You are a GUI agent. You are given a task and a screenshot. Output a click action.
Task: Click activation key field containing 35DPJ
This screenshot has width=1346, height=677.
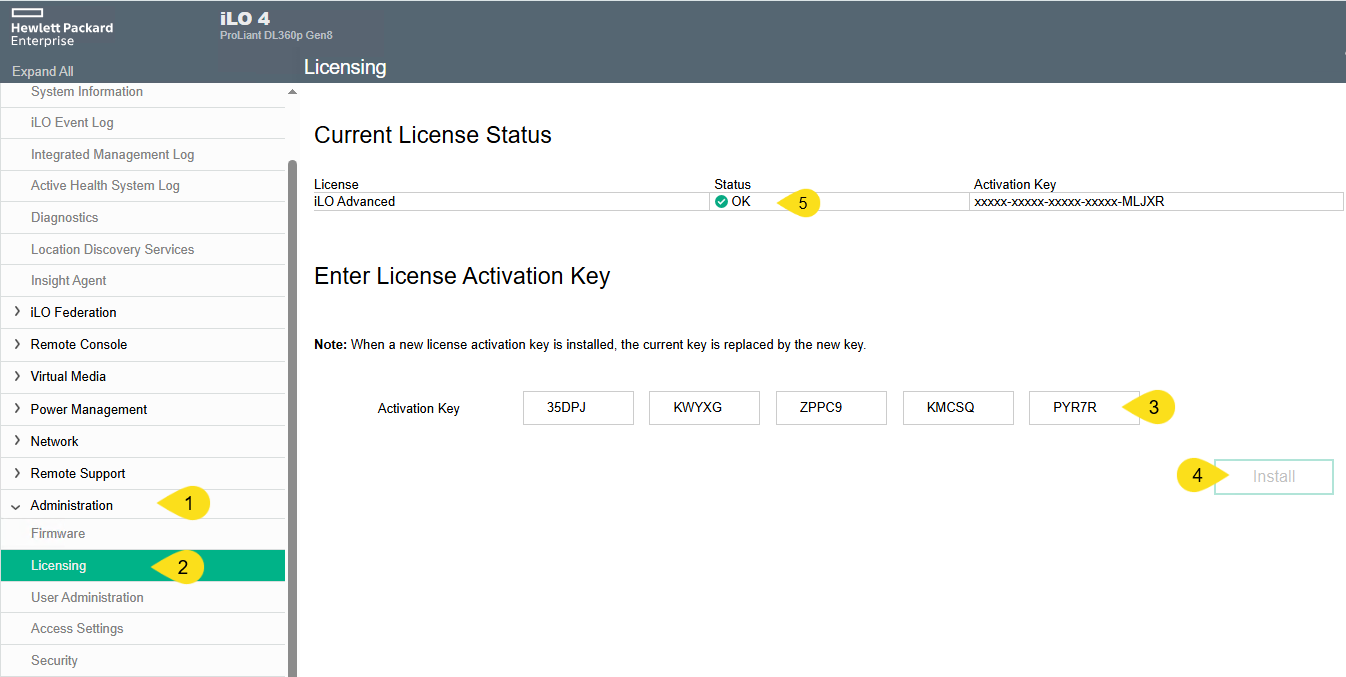click(578, 408)
